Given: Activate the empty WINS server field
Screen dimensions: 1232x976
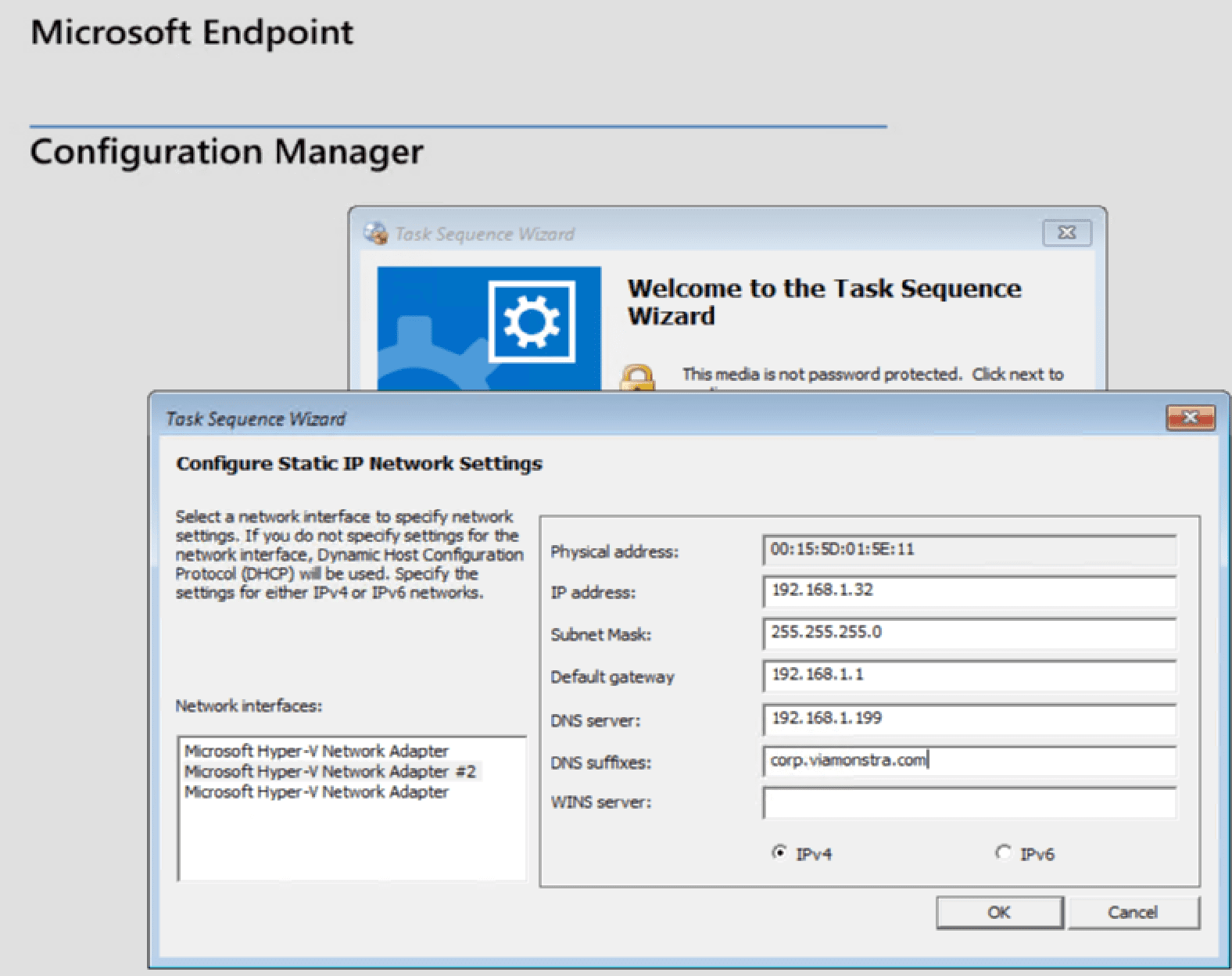Looking at the screenshot, I should (x=969, y=803).
